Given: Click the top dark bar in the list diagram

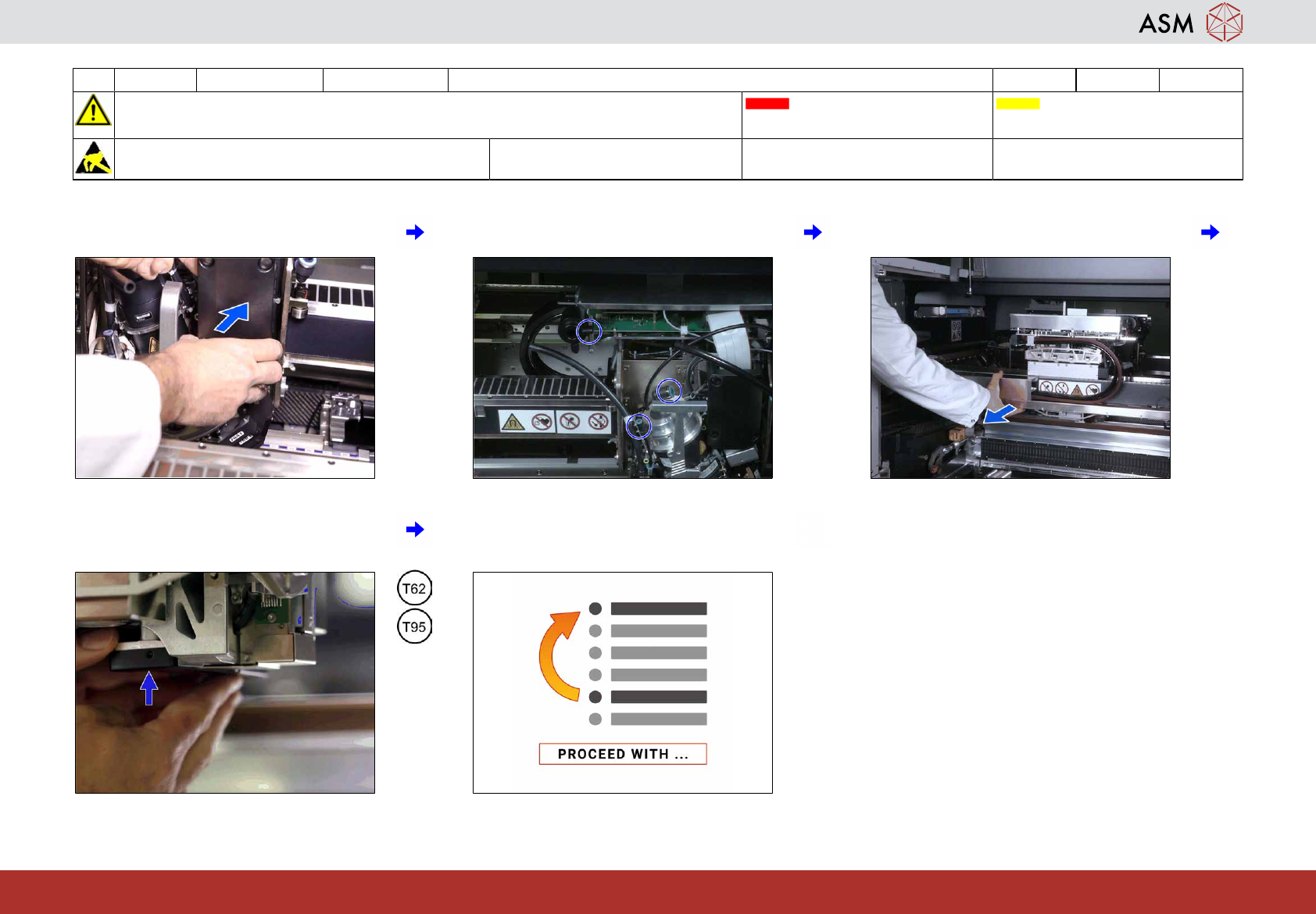Looking at the screenshot, I should coord(659,609).
